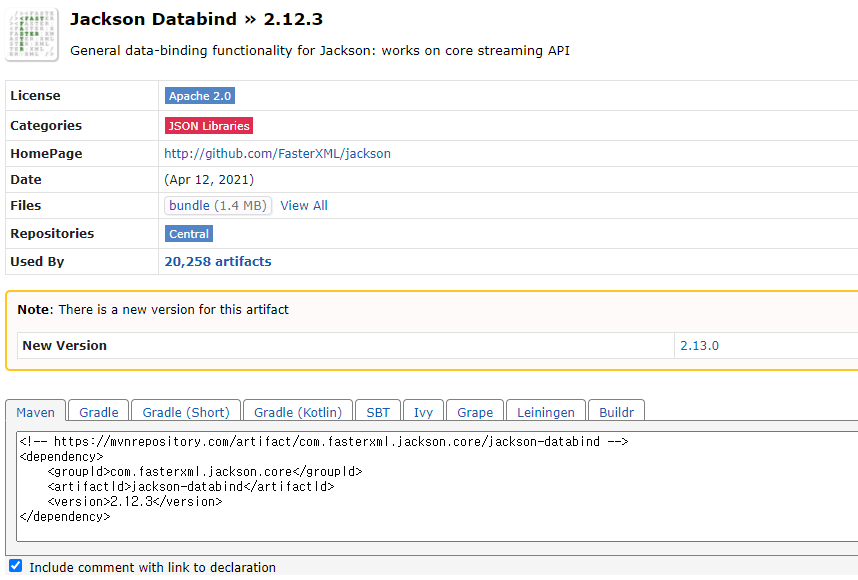This screenshot has height=580, width=858.
Task: Download the bundle (1.4 MB) file
Action: coord(218,206)
